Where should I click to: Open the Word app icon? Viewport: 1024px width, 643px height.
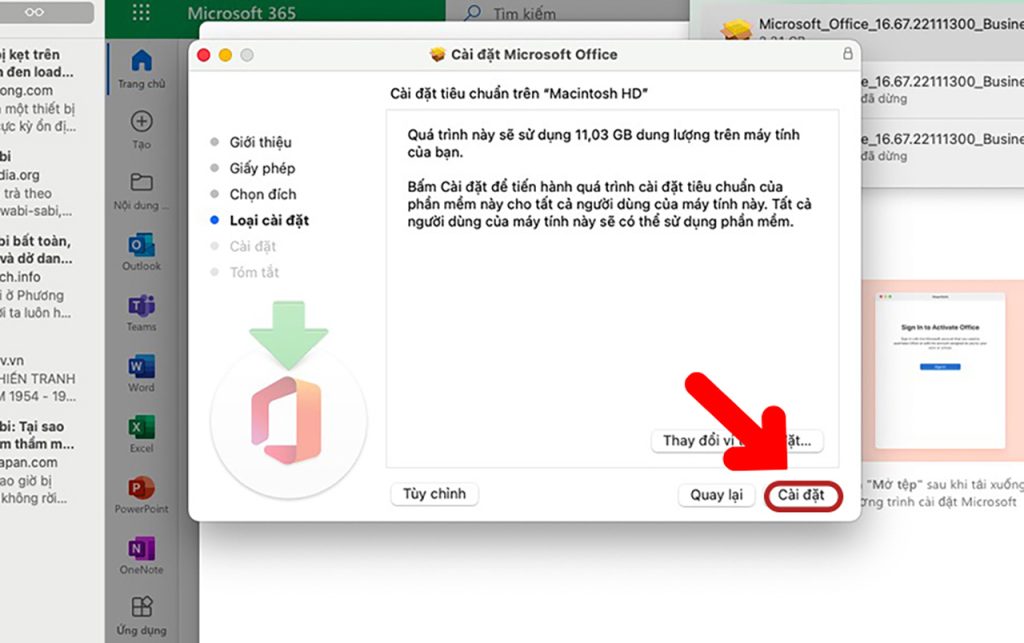pyautogui.click(x=141, y=370)
